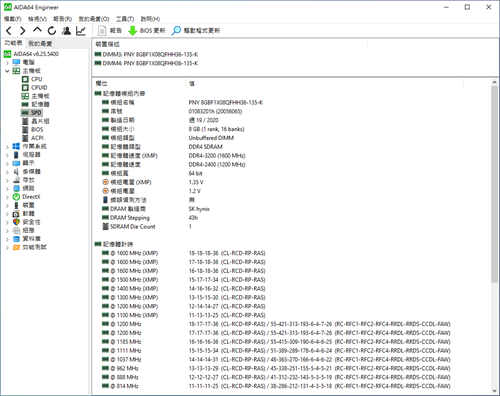Screen dimensions: 500x396
Task: Open the 檔案(F) file menu
Action: click(x=13, y=19)
